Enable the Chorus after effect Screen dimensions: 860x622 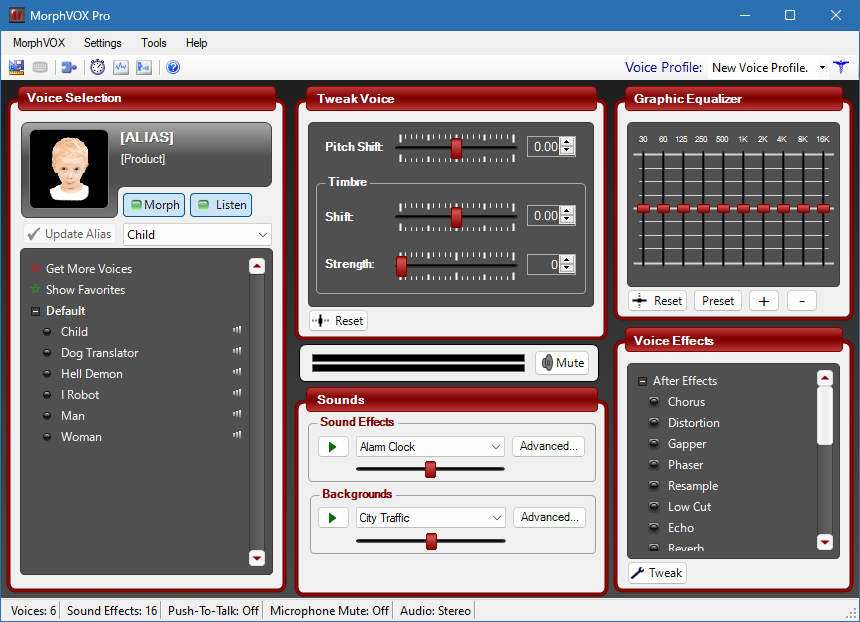[x=654, y=402]
